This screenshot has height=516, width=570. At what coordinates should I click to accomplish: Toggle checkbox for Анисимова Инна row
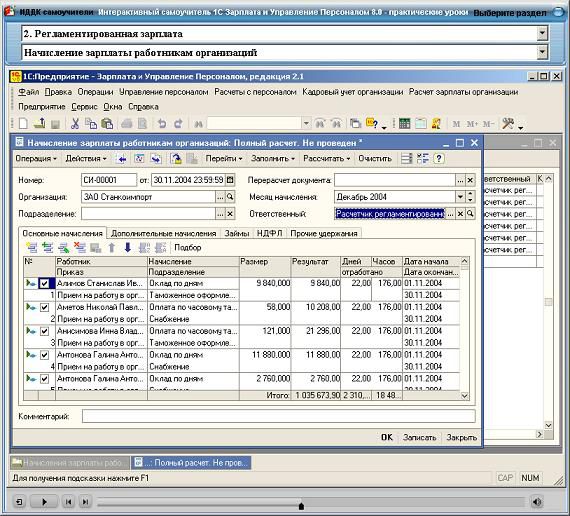coord(44,331)
